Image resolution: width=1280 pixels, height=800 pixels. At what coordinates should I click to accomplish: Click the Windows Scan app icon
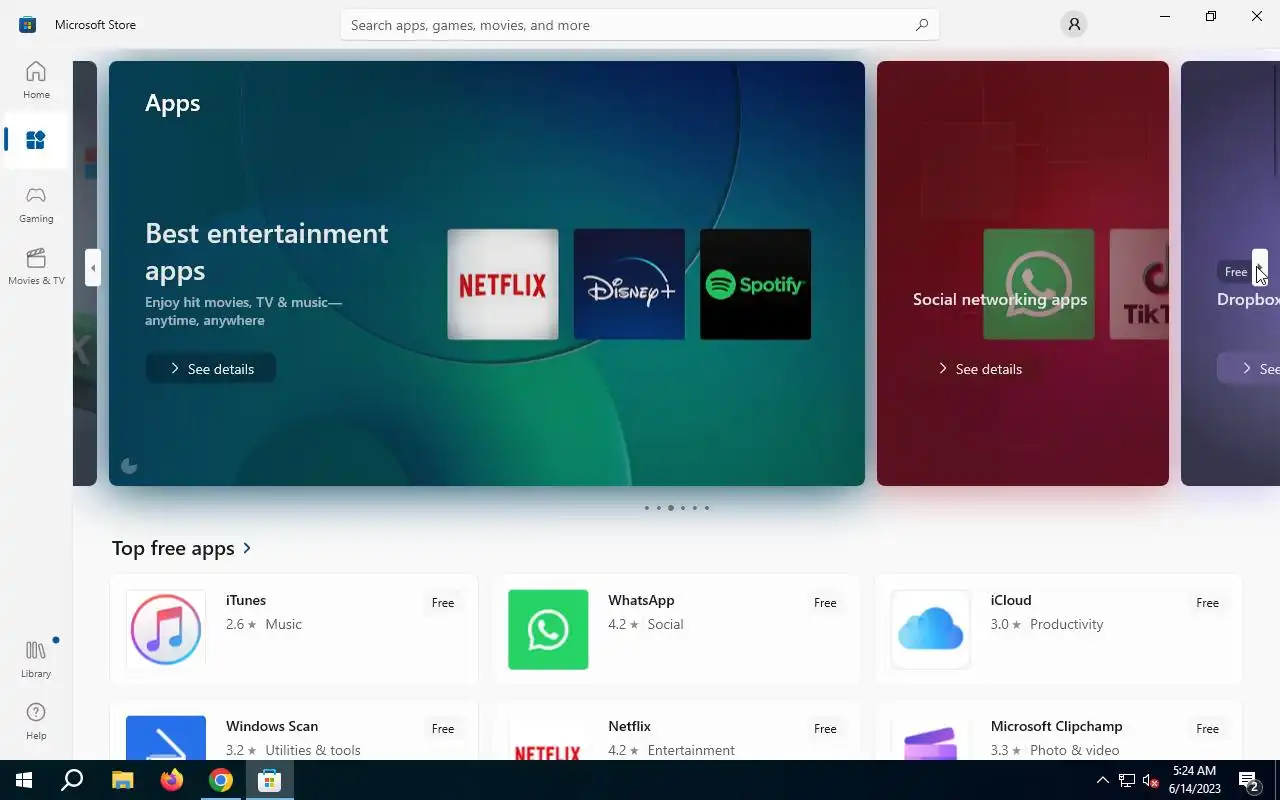click(x=166, y=738)
